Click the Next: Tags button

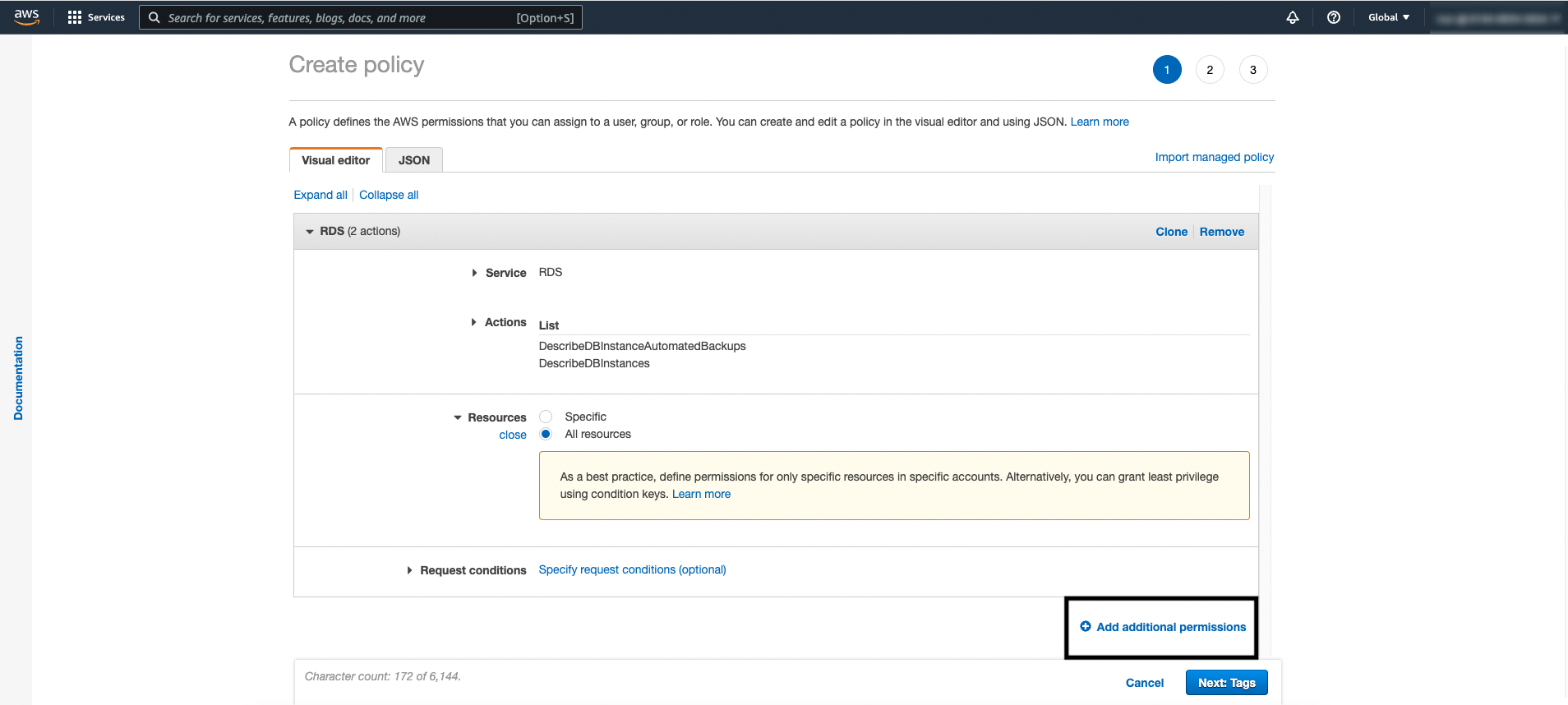point(1227,683)
